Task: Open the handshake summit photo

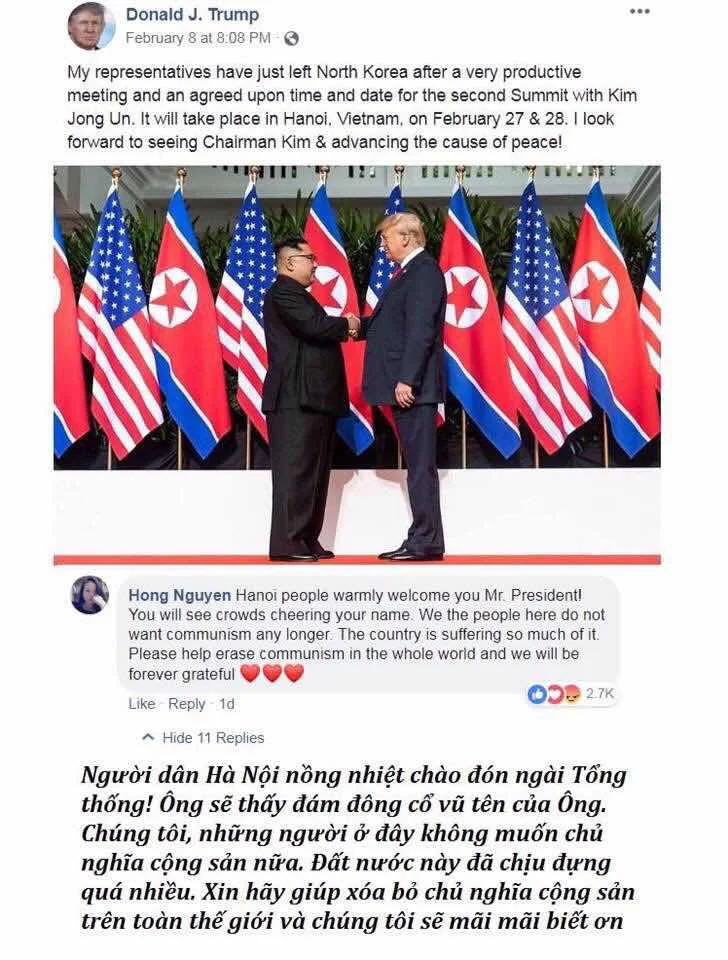Action: [x=357, y=365]
